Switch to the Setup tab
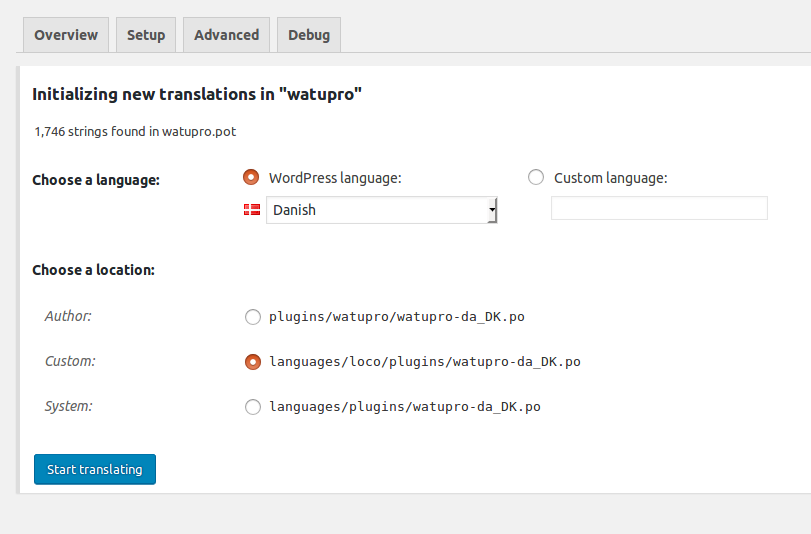 coord(146,35)
